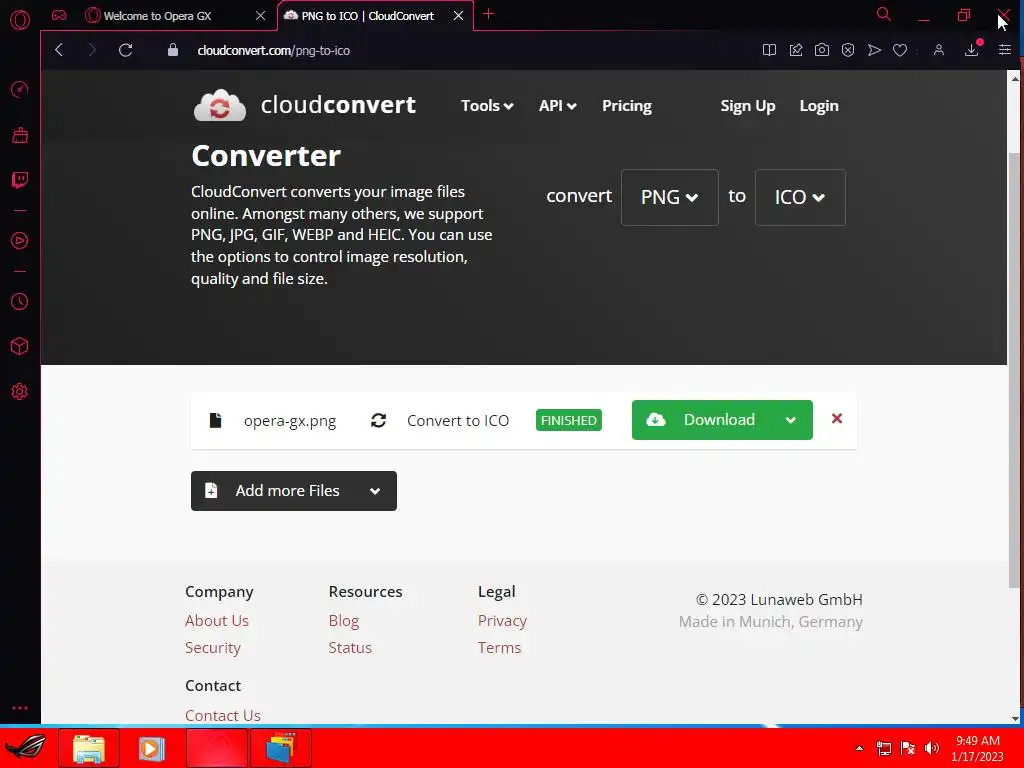
Task: Take a snapshot with camera icon
Action: click(x=822, y=50)
